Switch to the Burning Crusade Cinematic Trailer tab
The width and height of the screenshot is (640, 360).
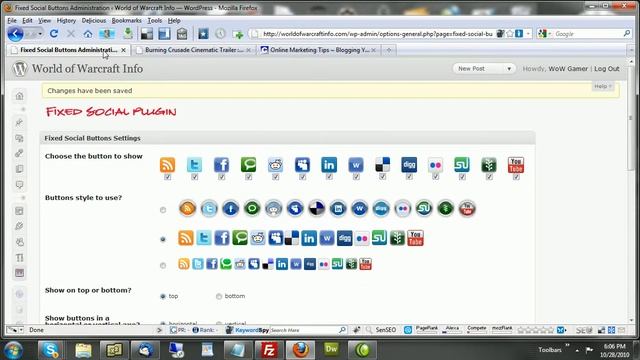click(x=194, y=50)
